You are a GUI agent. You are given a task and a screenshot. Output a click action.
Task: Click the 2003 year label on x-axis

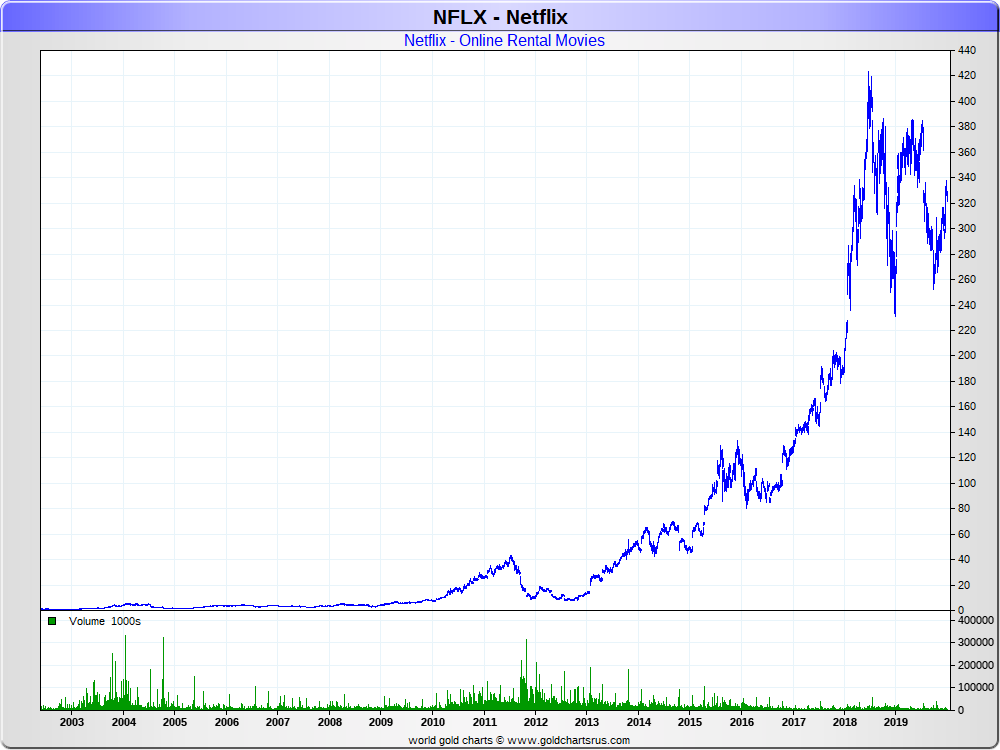[71, 722]
